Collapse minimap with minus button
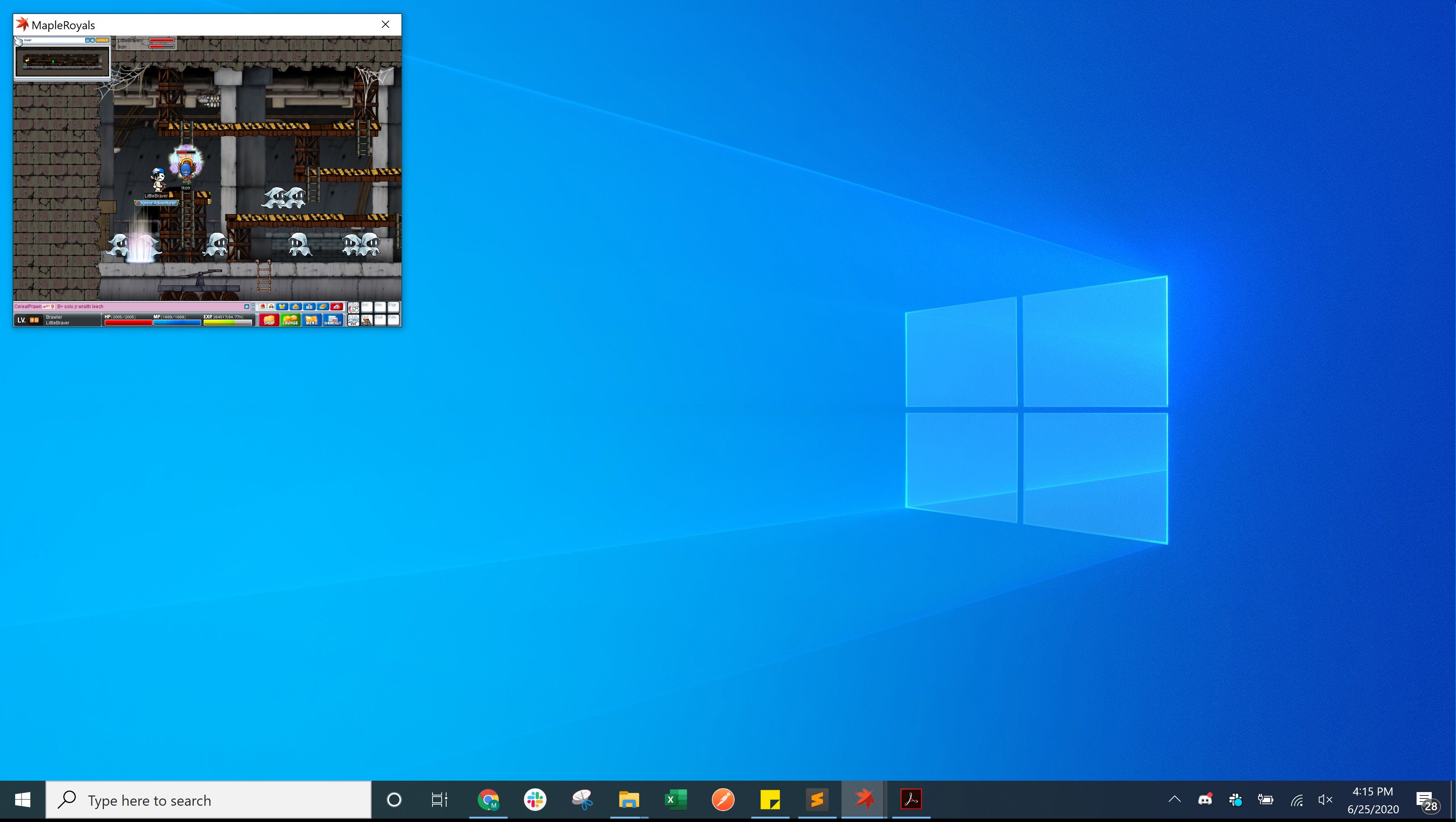This screenshot has height=822, width=1456. tap(88, 41)
